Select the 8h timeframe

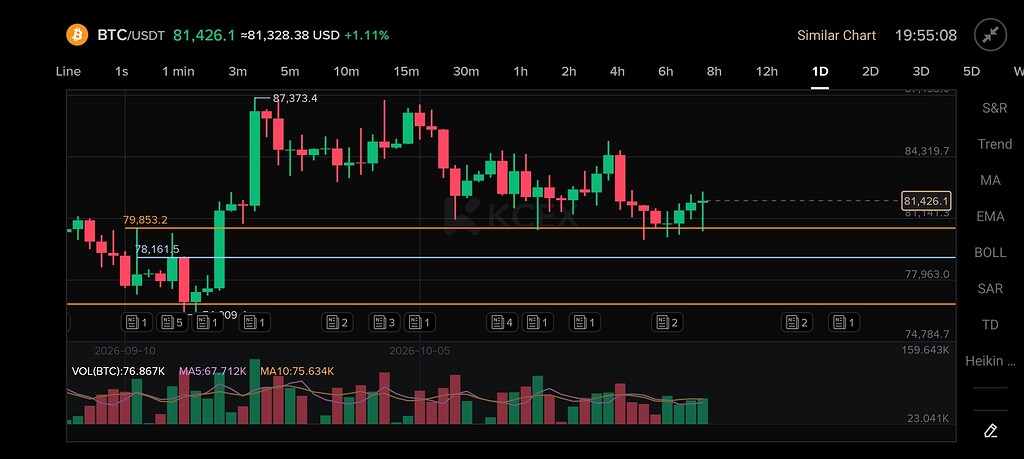point(714,72)
